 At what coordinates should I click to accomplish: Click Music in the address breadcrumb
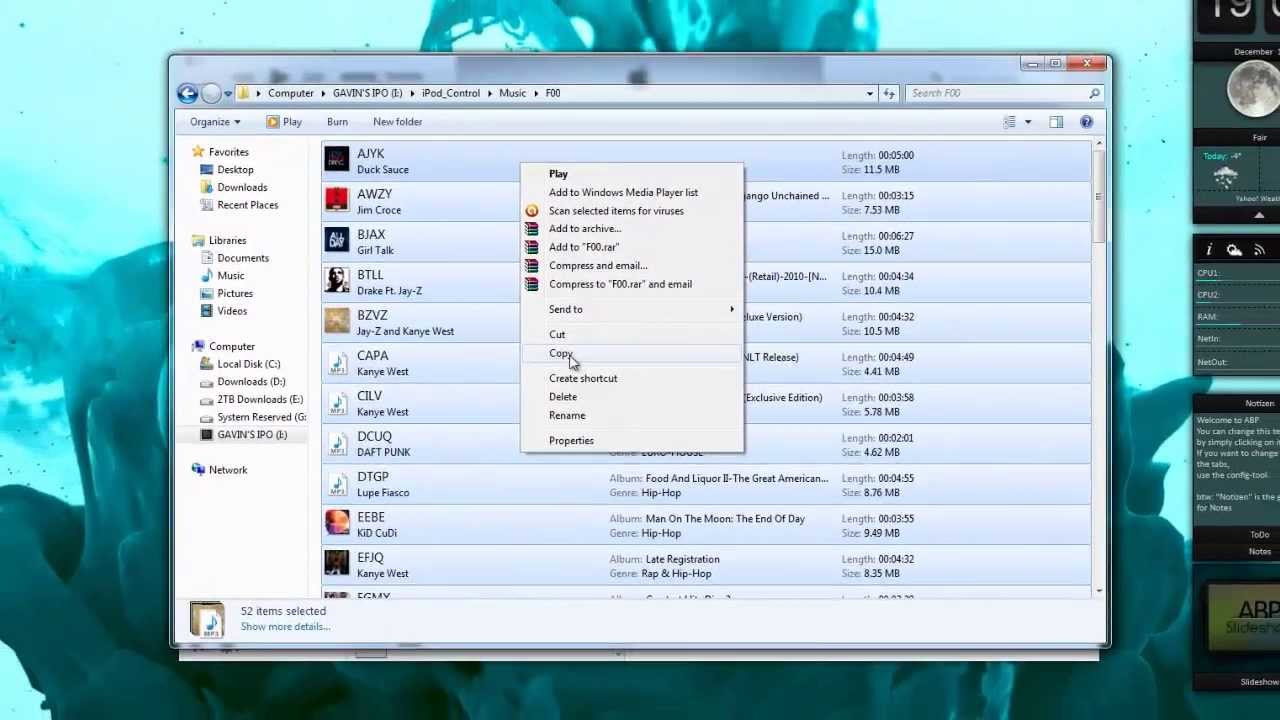tap(512, 93)
